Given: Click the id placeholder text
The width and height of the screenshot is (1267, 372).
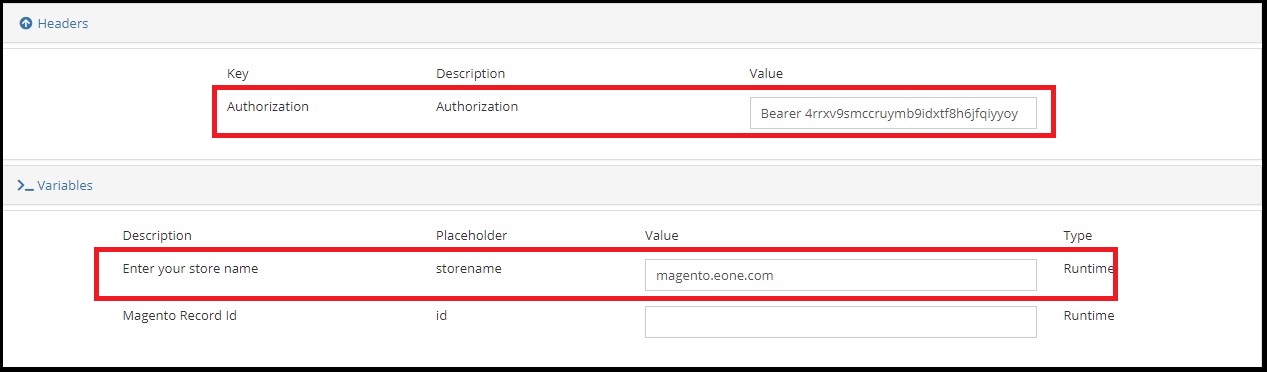Looking at the screenshot, I should coord(442,315).
